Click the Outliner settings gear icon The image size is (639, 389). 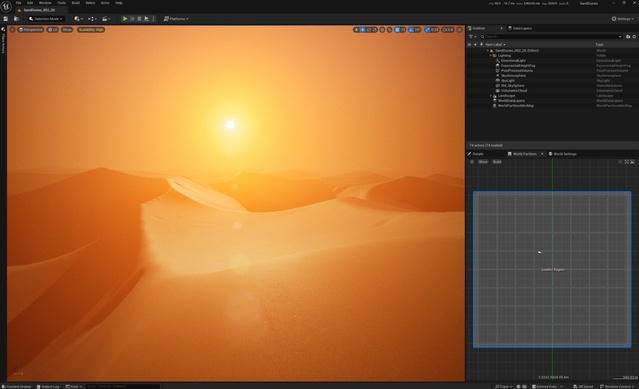click(634, 37)
